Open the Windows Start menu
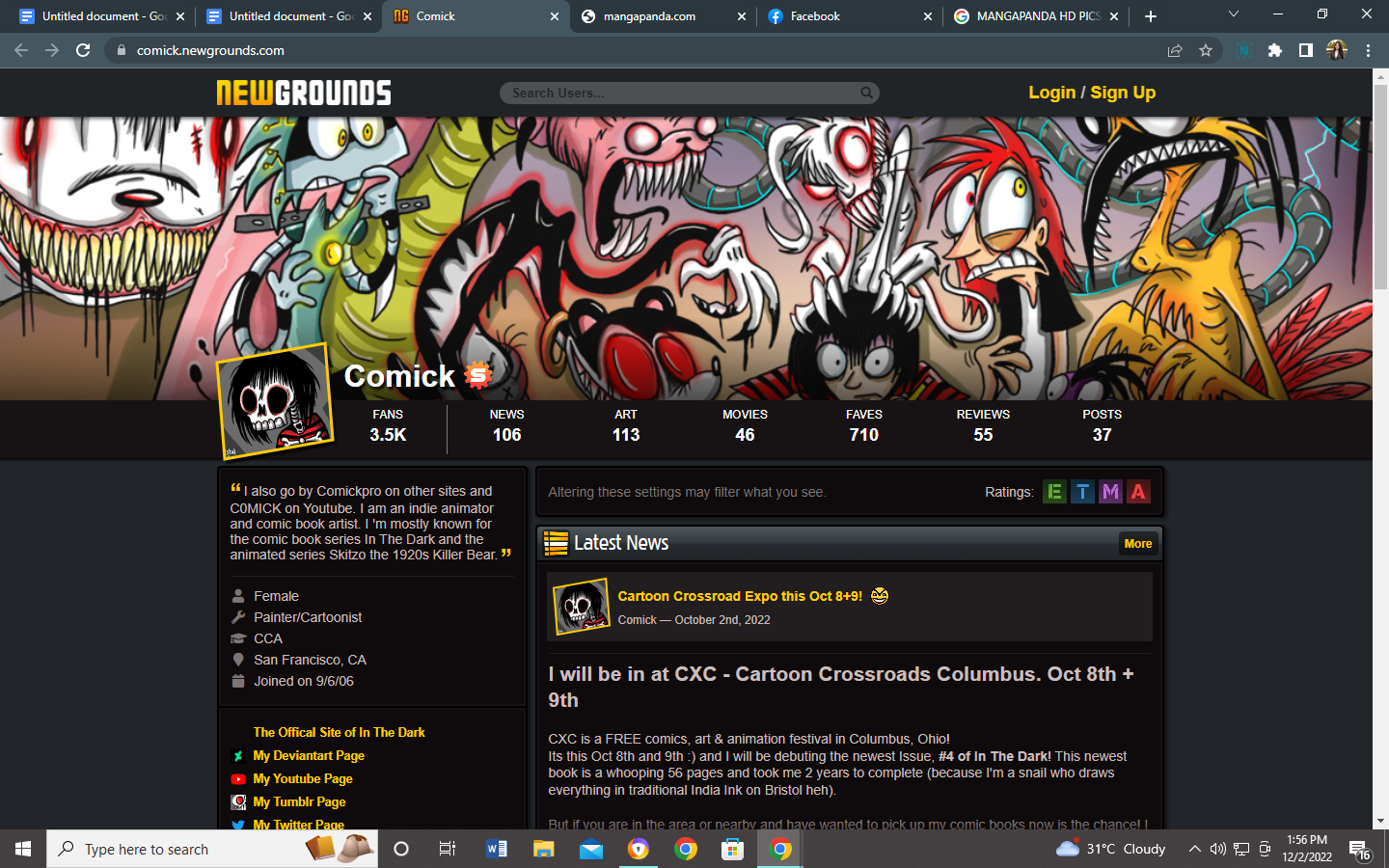Screen dimensions: 1389x868 tap(23, 849)
